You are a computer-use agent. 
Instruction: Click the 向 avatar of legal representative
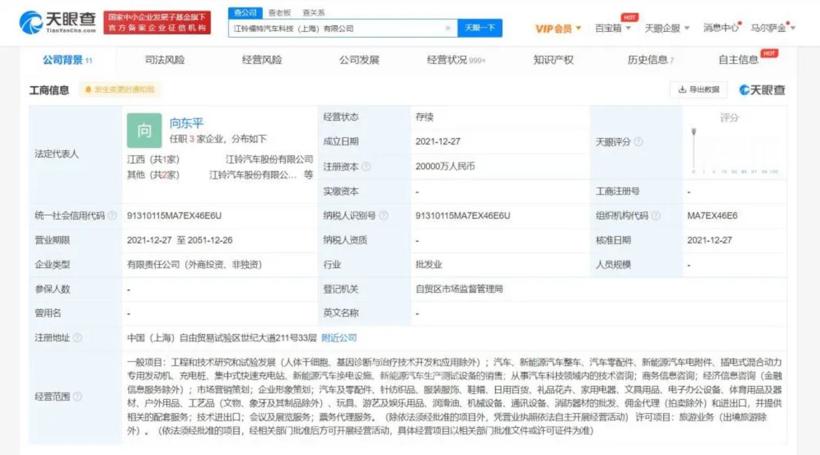coord(144,130)
